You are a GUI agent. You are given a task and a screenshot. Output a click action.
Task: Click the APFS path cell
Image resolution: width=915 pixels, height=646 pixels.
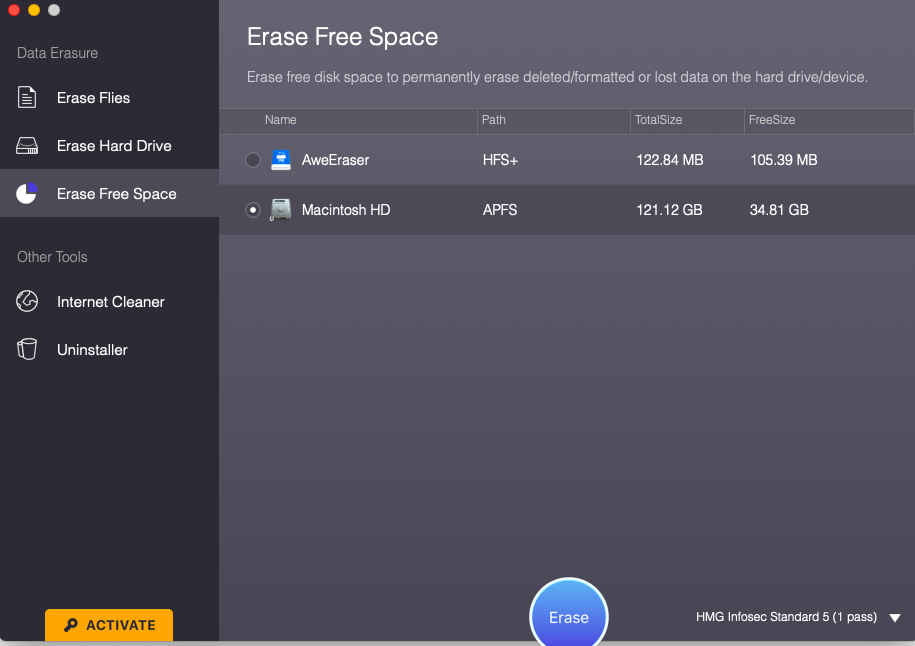click(500, 209)
